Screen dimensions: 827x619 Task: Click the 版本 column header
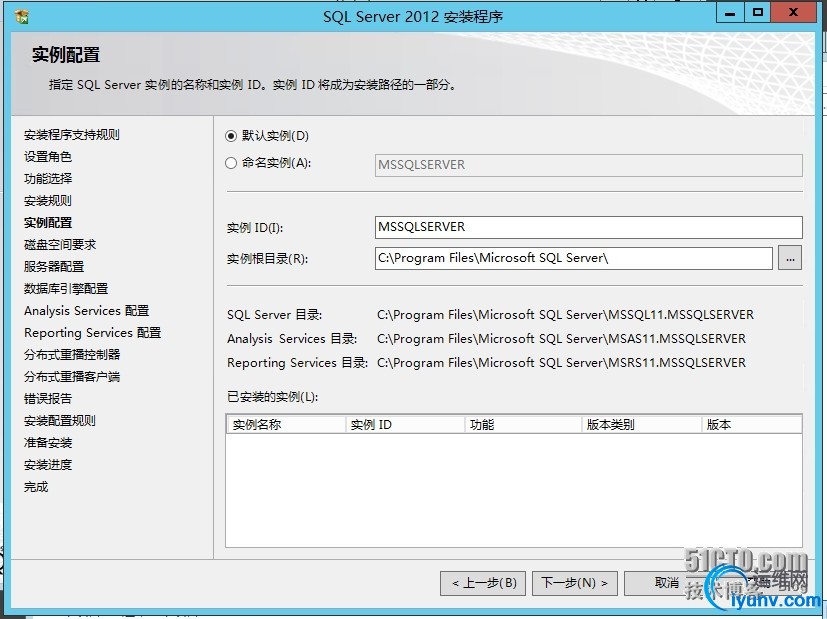[x=752, y=425]
